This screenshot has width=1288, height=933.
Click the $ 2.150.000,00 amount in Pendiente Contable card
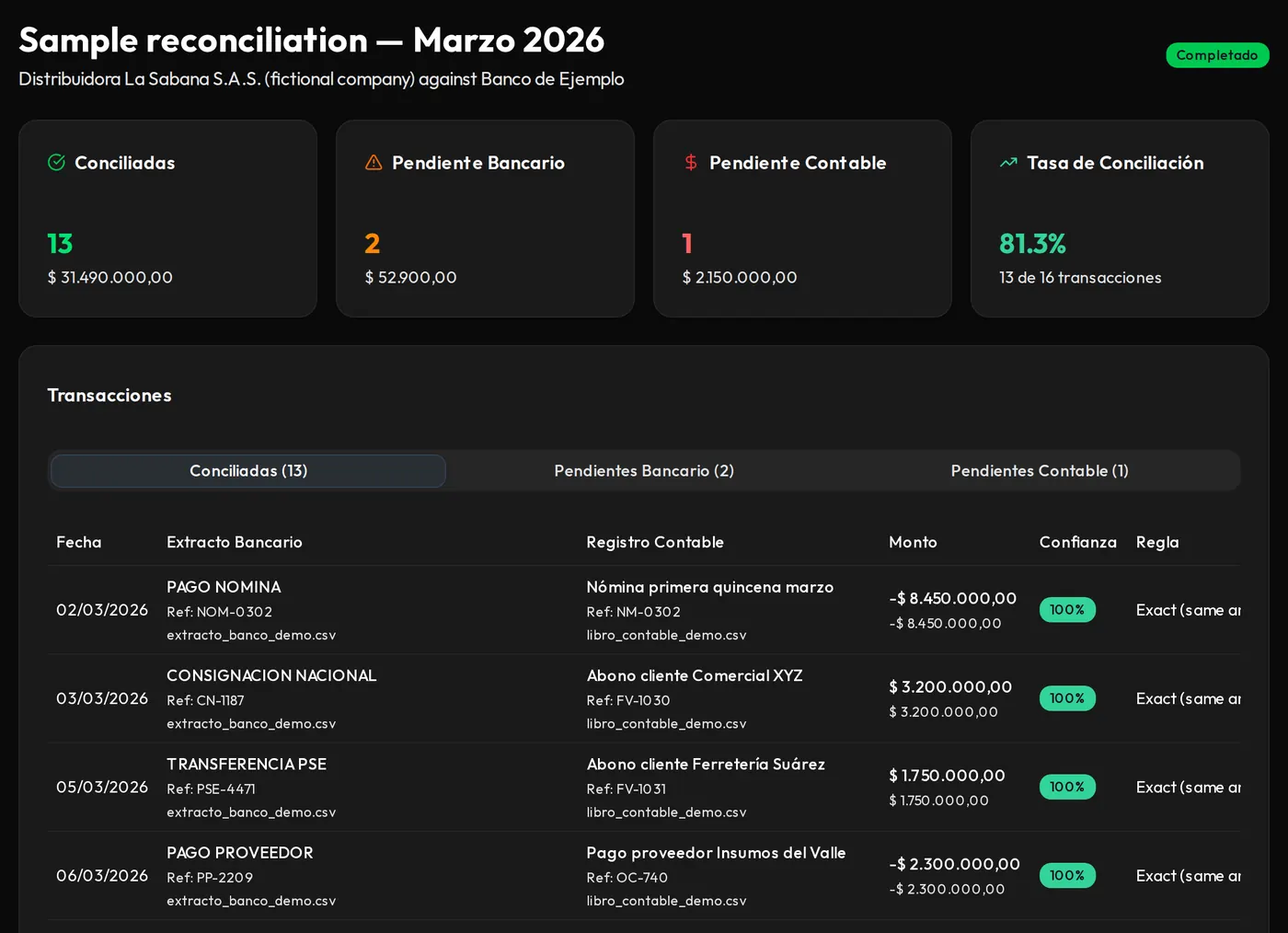pyautogui.click(x=740, y=278)
